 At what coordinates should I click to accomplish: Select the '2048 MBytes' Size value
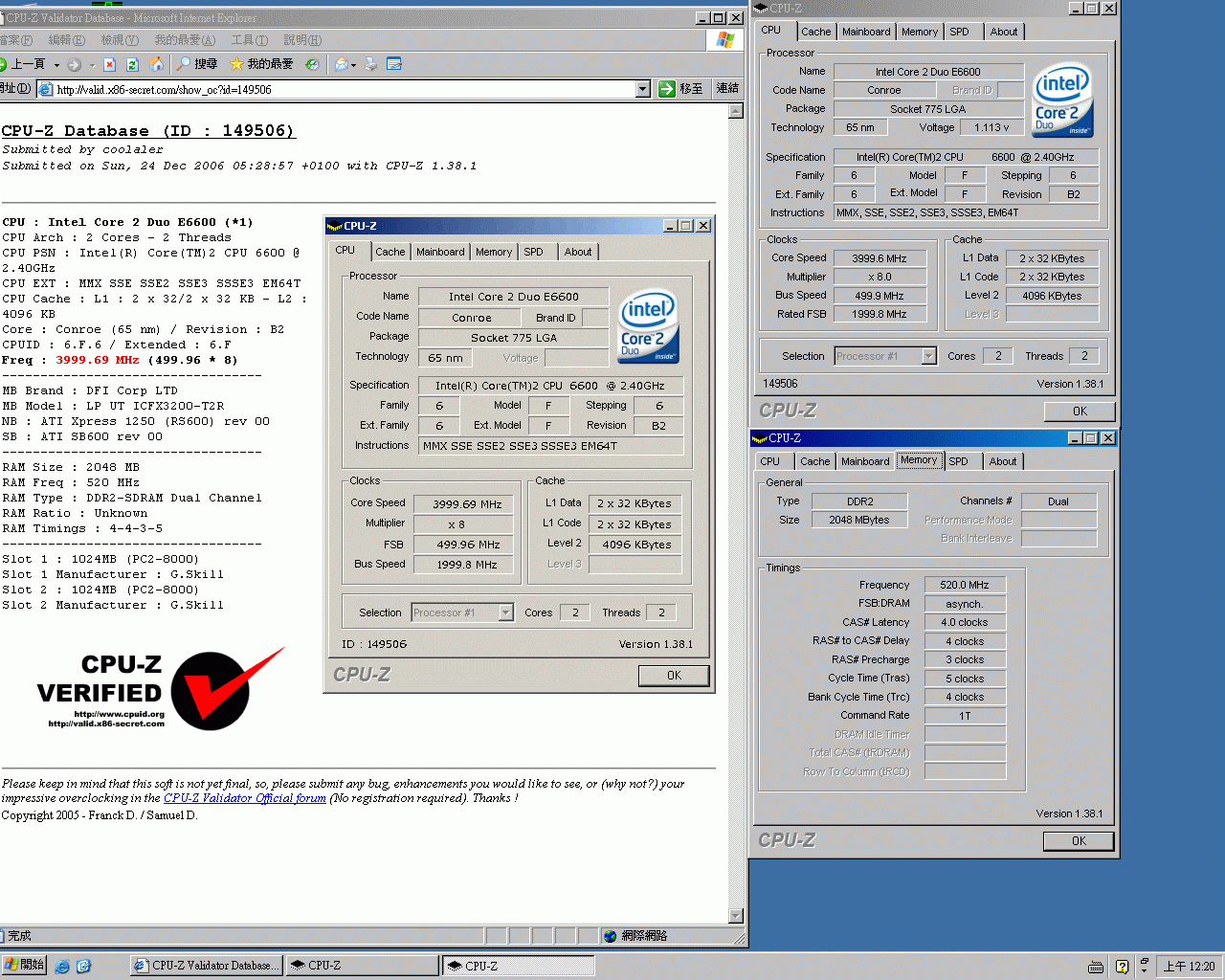pos(859,520)
